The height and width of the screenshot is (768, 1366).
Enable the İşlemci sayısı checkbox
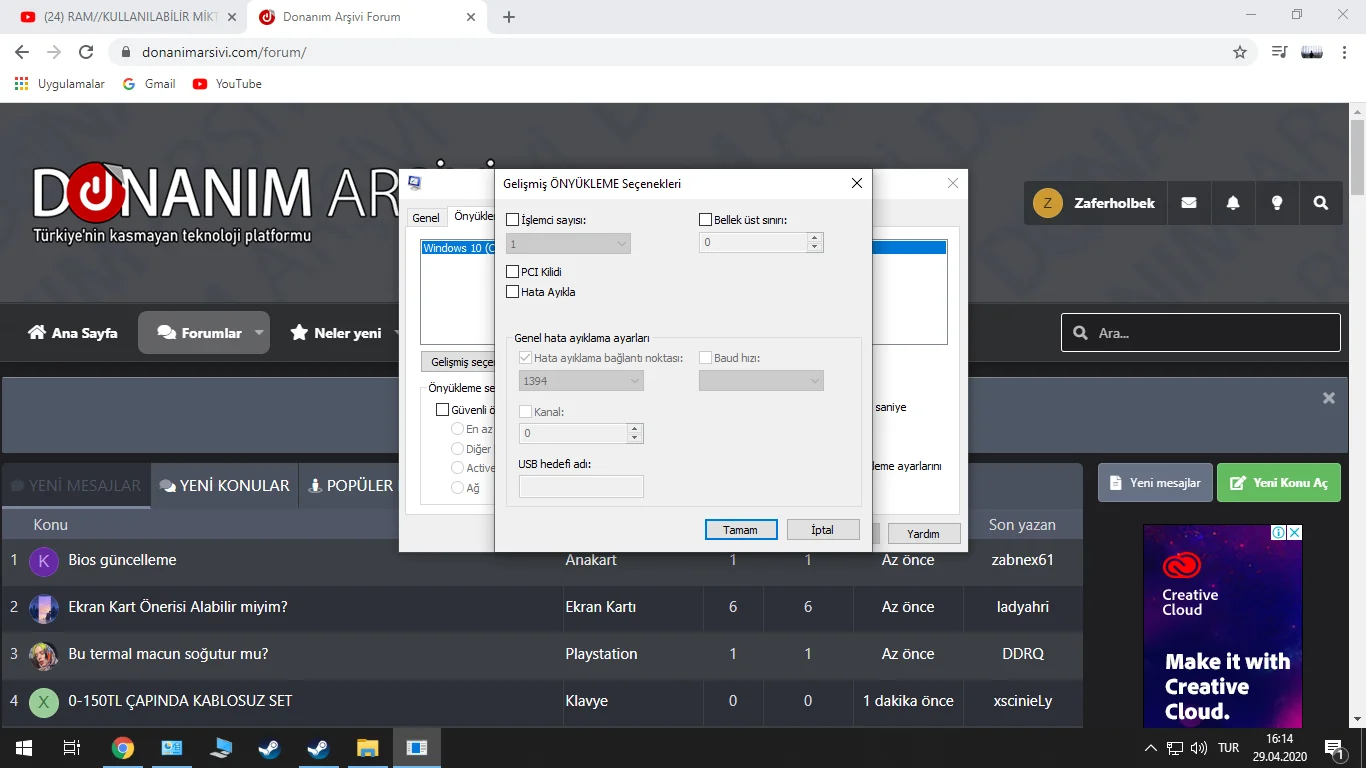point(513,220)
